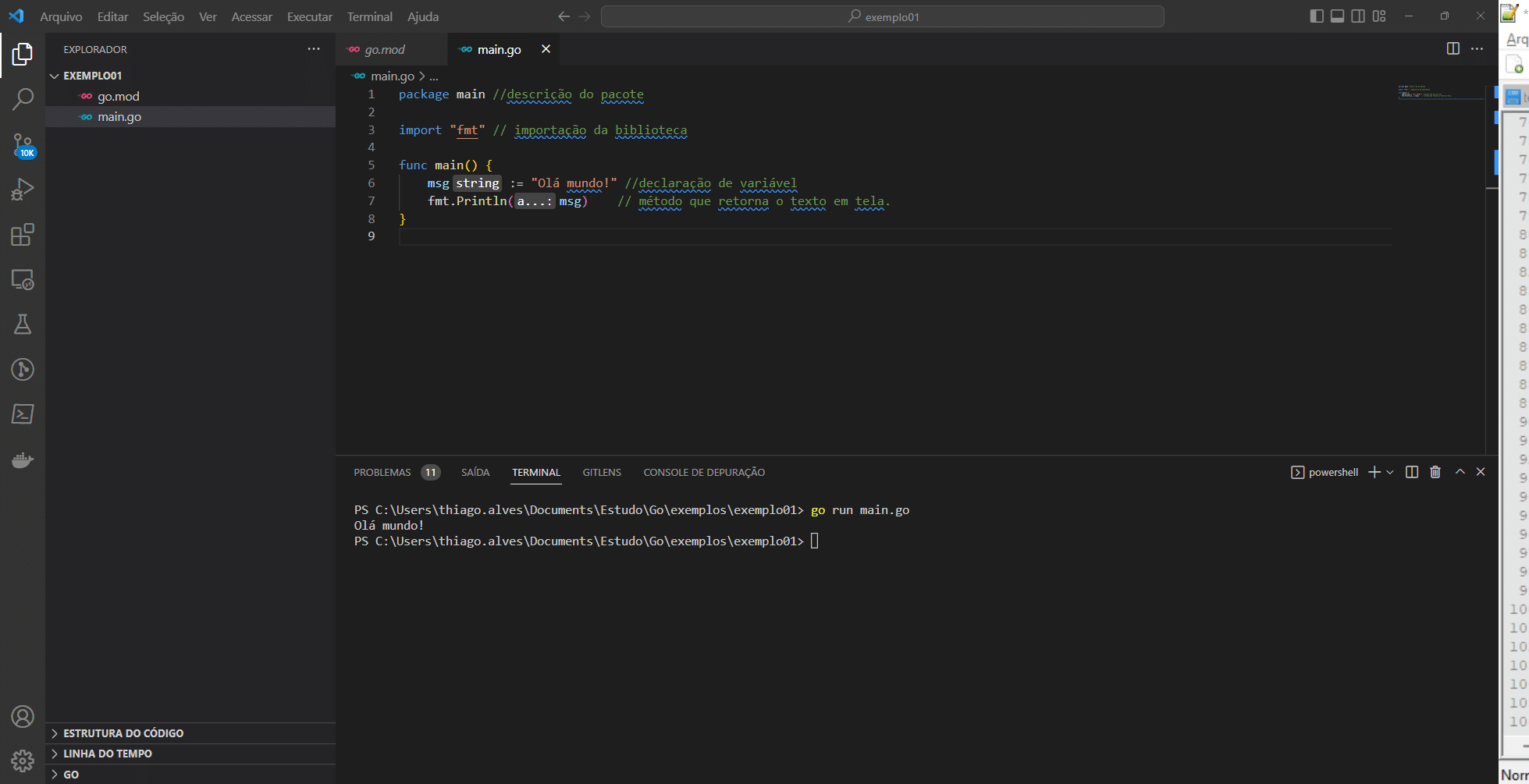Open the Accounts icon
Screen dimensions: 1529x784
[23, 716]
